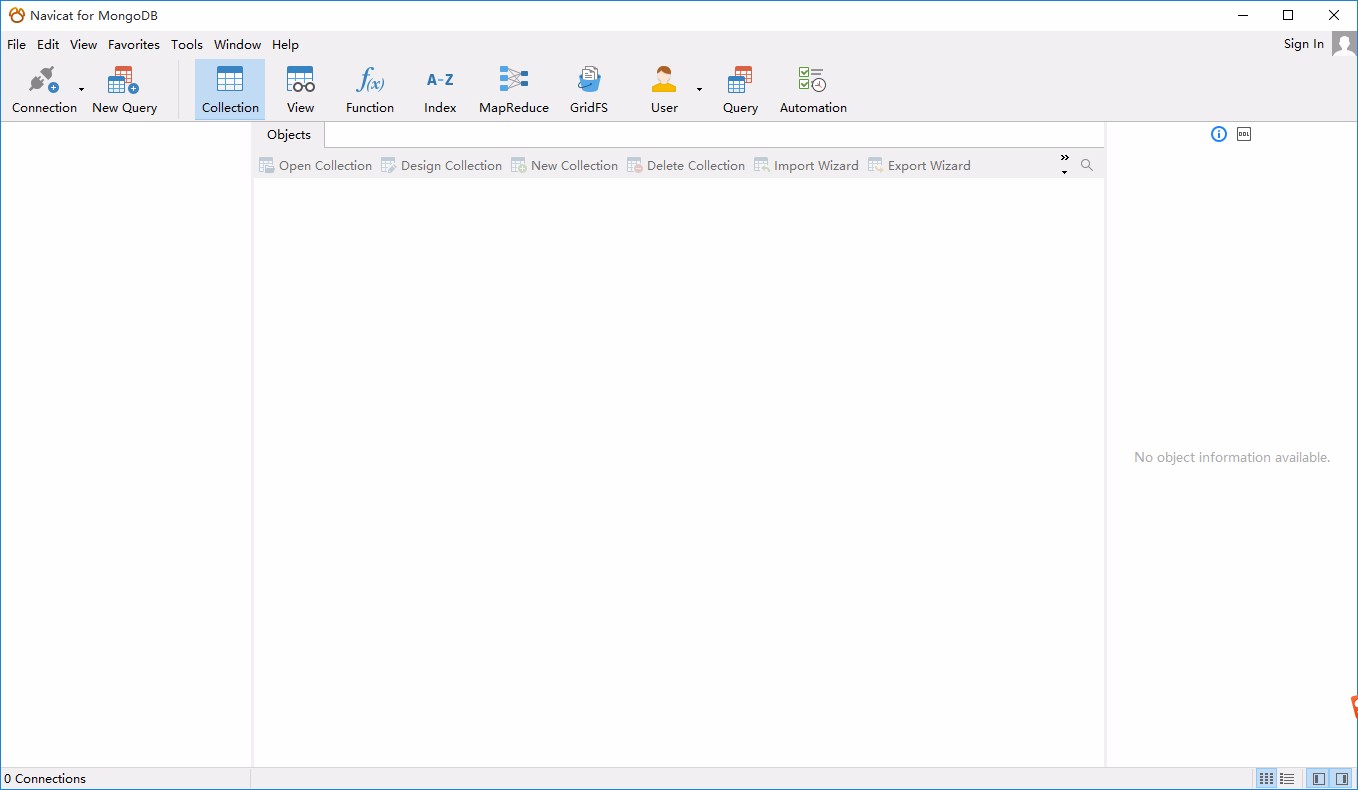Open the View objects button
The width and height of the screenshot is (1358, 790).
[x=300, y=90]
